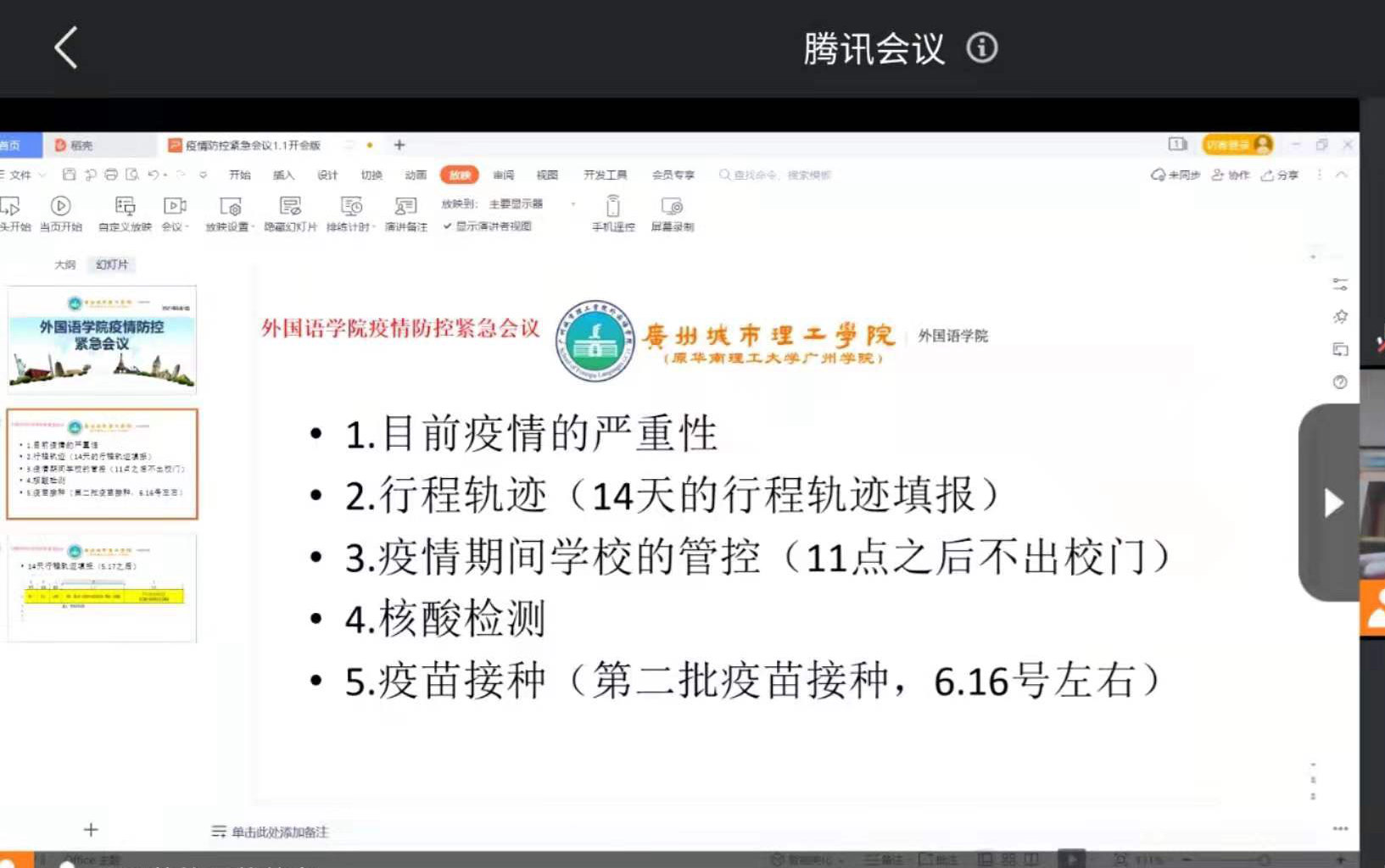1385x868 pixels.
Task: Collapse the ribbon with the chevron
Action: click(x=1341, y=175)
